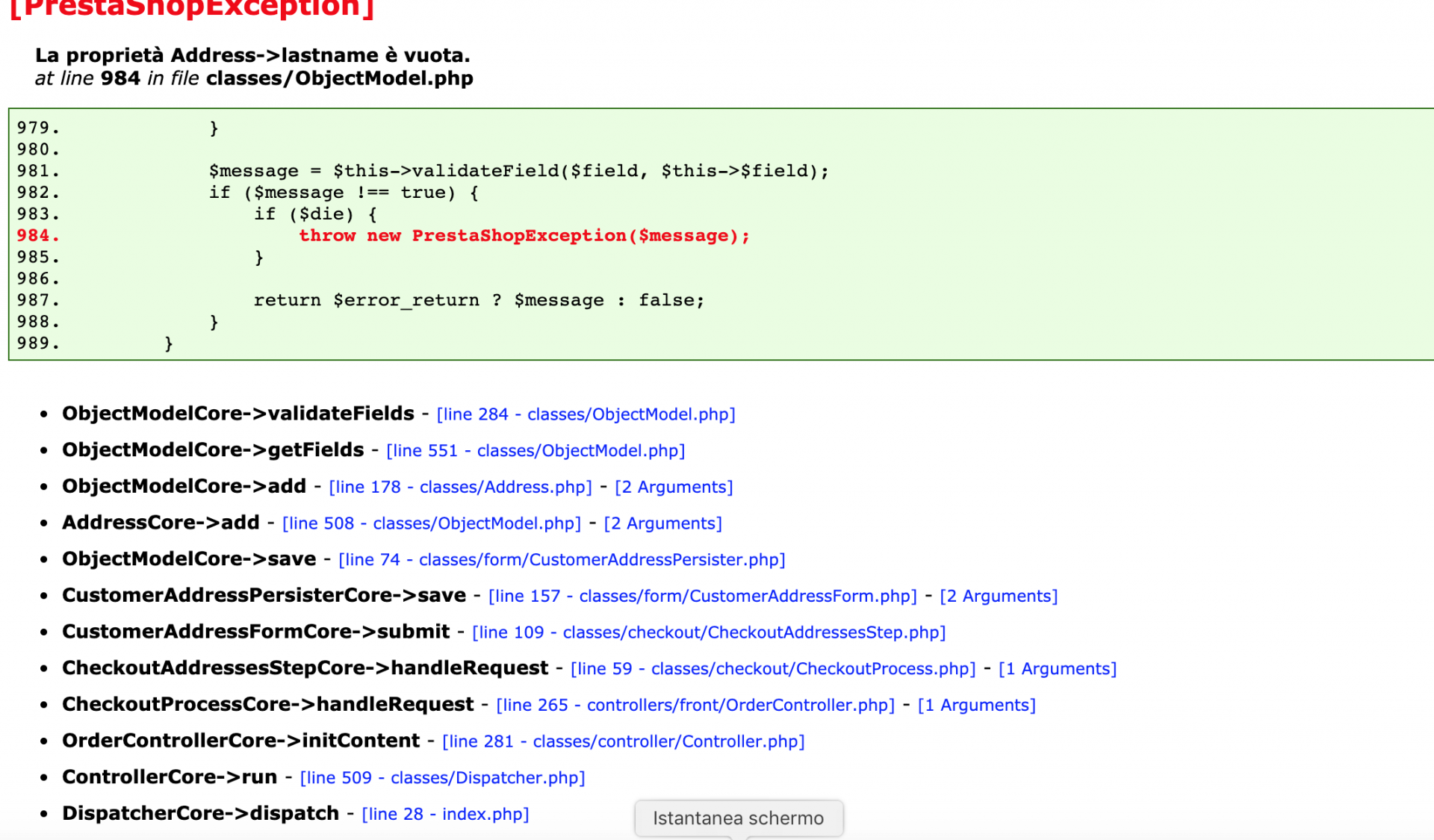The height and width of the screenshot is (840, 1434).
Task: Open line 509 classes/Dispatcher.php link
Action: 442,778
